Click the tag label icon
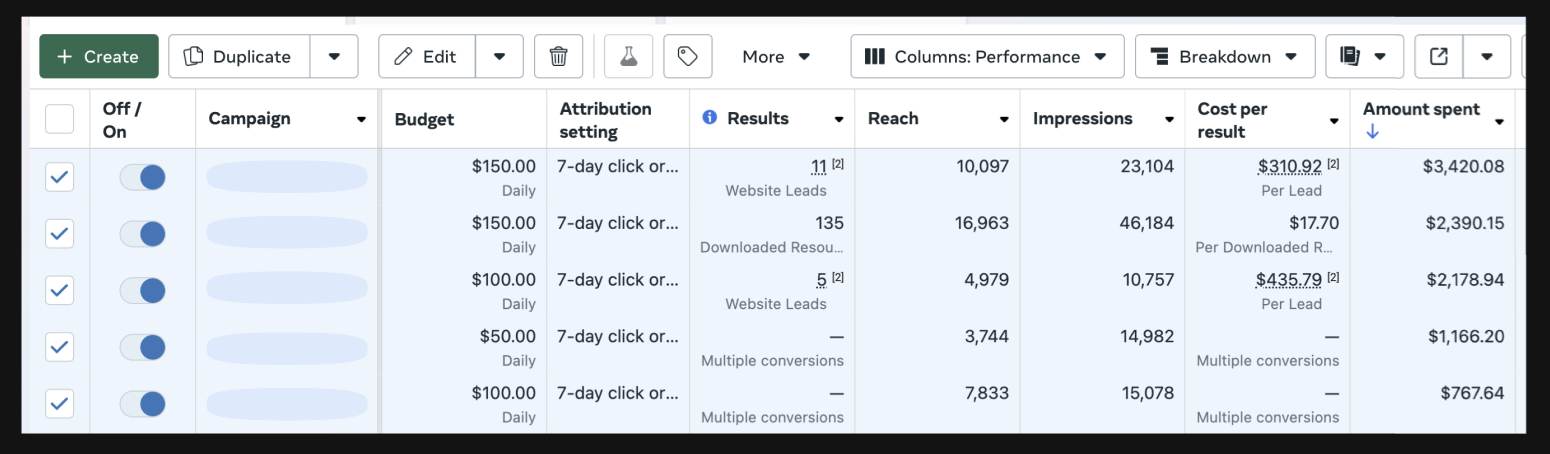The height and width of the screenshot is (454, 1550). (687, 57)
